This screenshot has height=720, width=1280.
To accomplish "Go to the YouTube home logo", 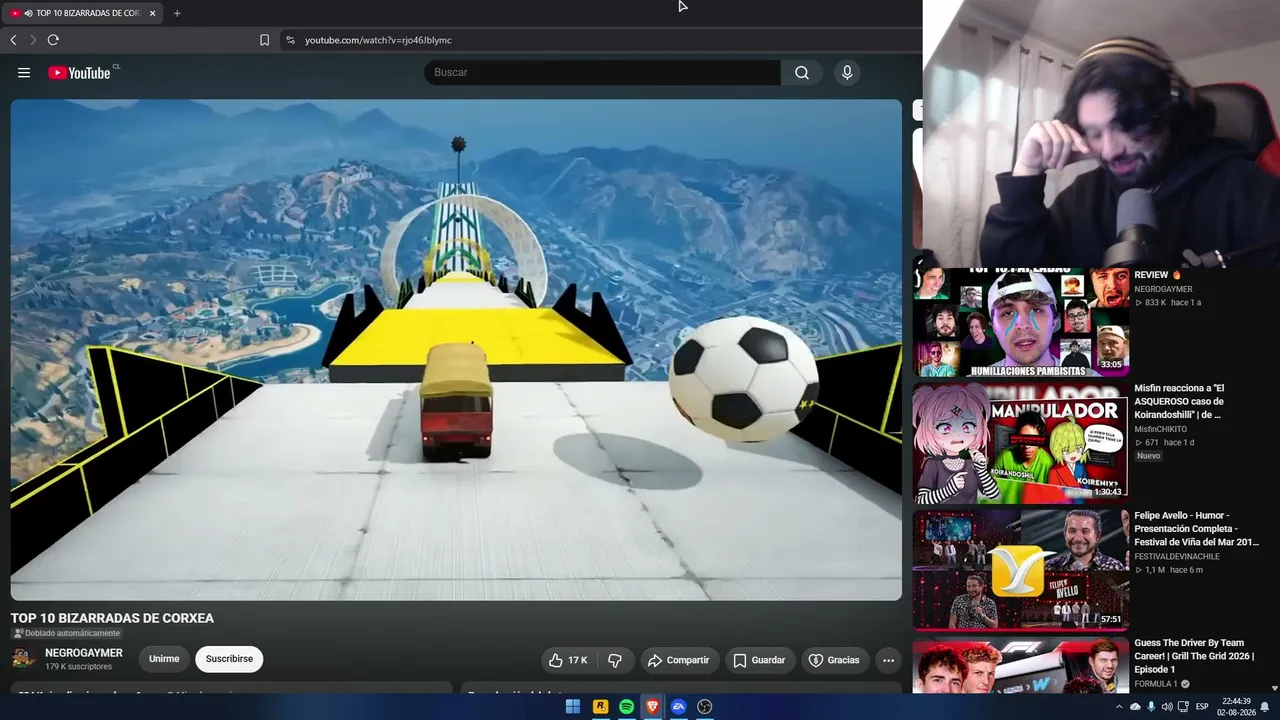I will point(79,72).
